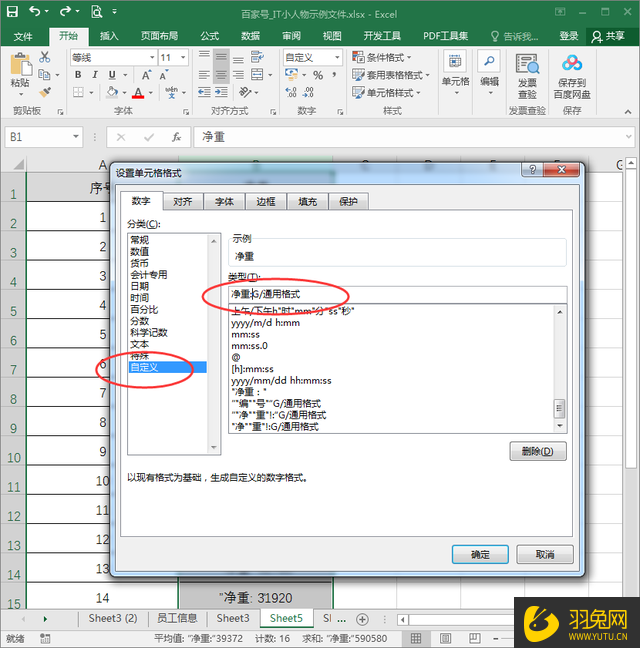Screen dimensions: 640x648
Task: Click the red Font Color A icon
Action: [x=138, y=93]
